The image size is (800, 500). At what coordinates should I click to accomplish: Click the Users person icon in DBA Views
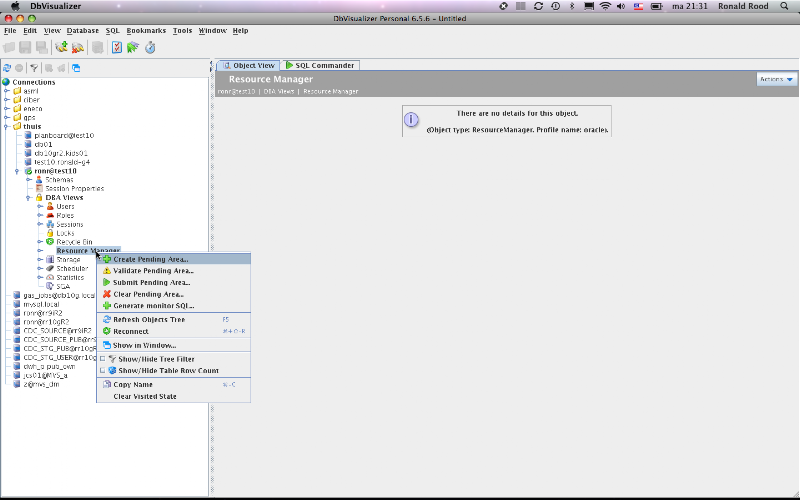tap(50, 206)
